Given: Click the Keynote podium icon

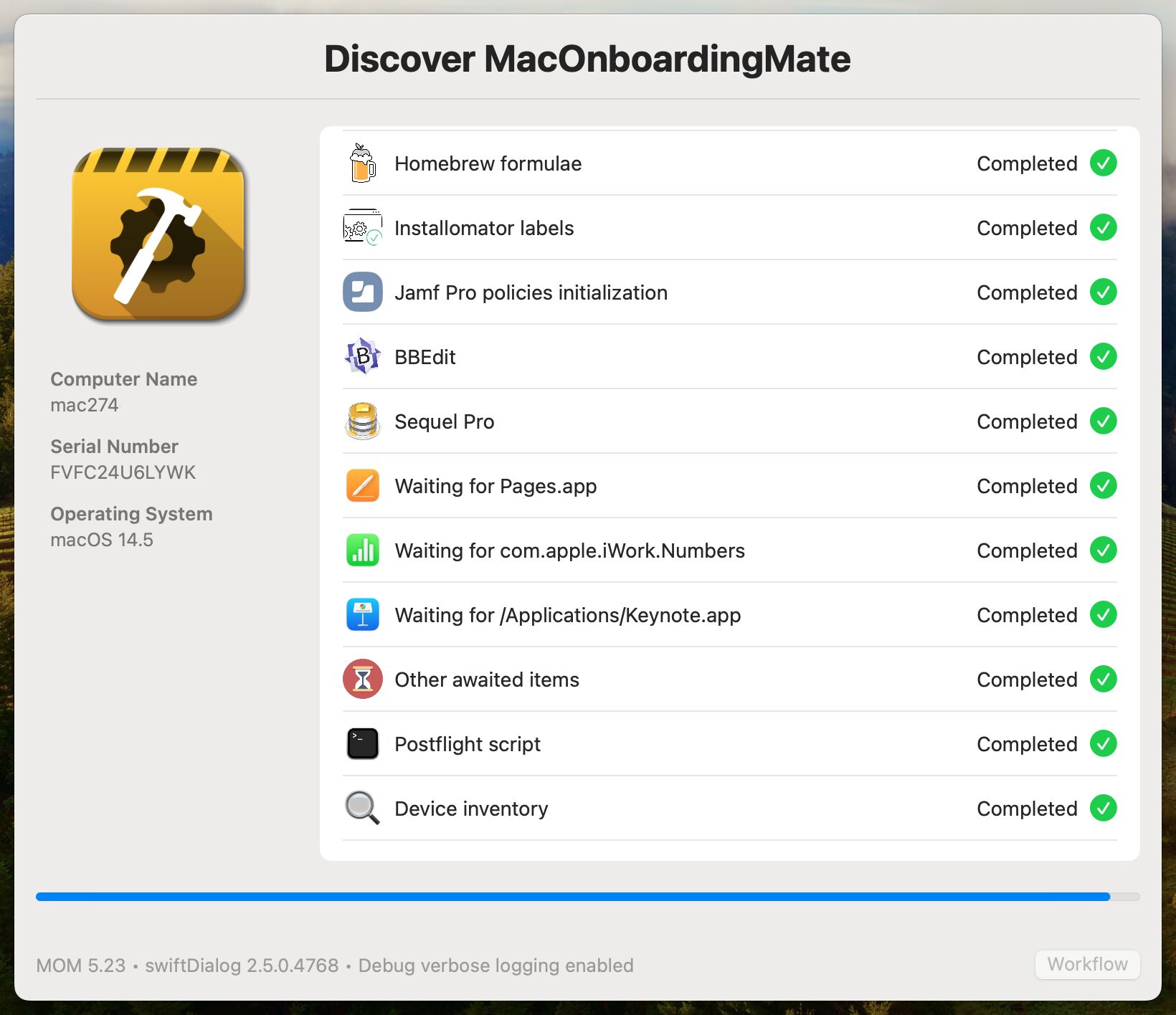Looking at the screenshot, I should pos(362,614).
